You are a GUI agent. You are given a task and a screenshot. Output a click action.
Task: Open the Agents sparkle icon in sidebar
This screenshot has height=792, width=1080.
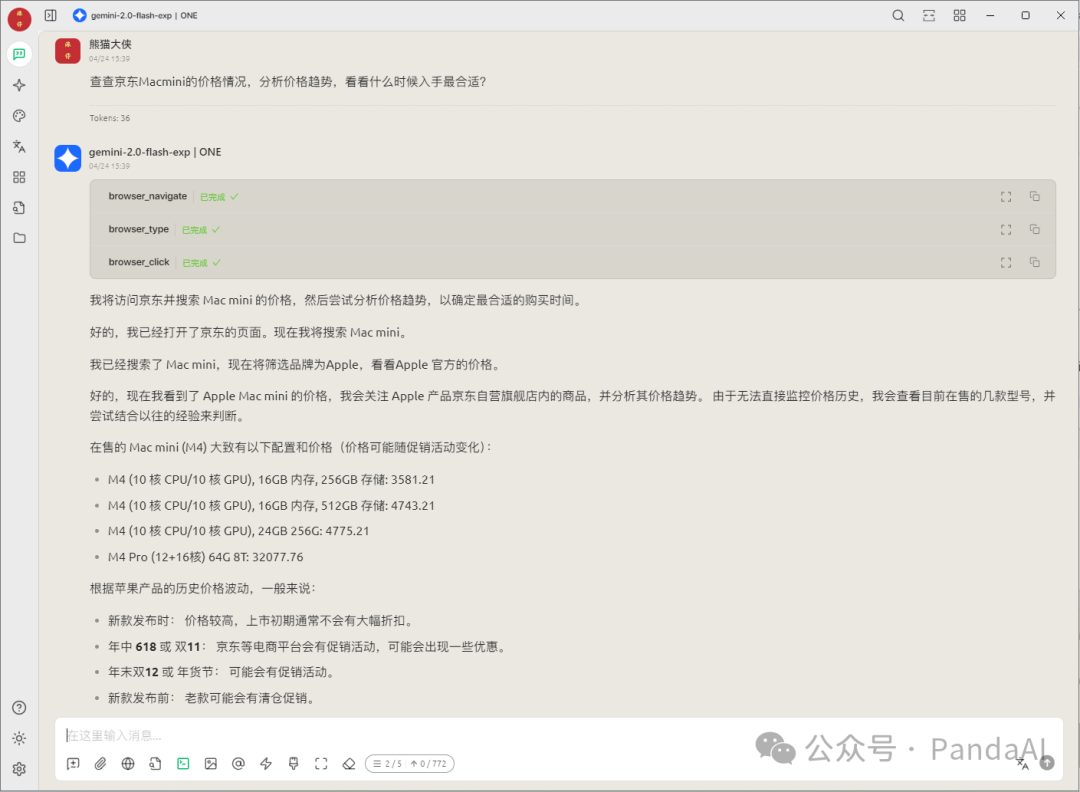[19, 85]
